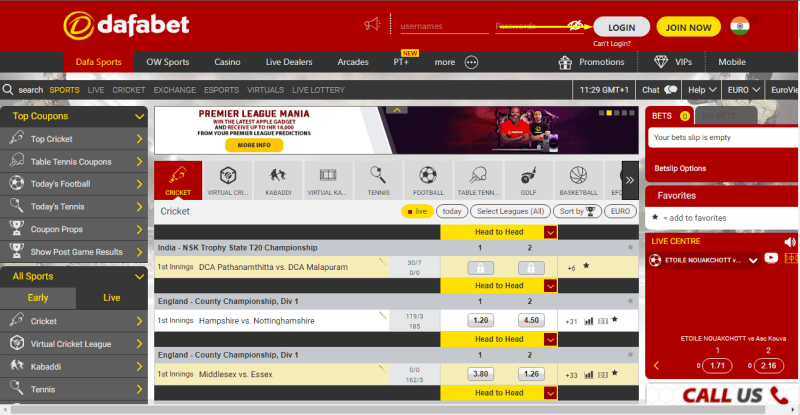Favorite the Middlesex vs. Essex match star
This screenshot has width=800, height=415.
615,373
